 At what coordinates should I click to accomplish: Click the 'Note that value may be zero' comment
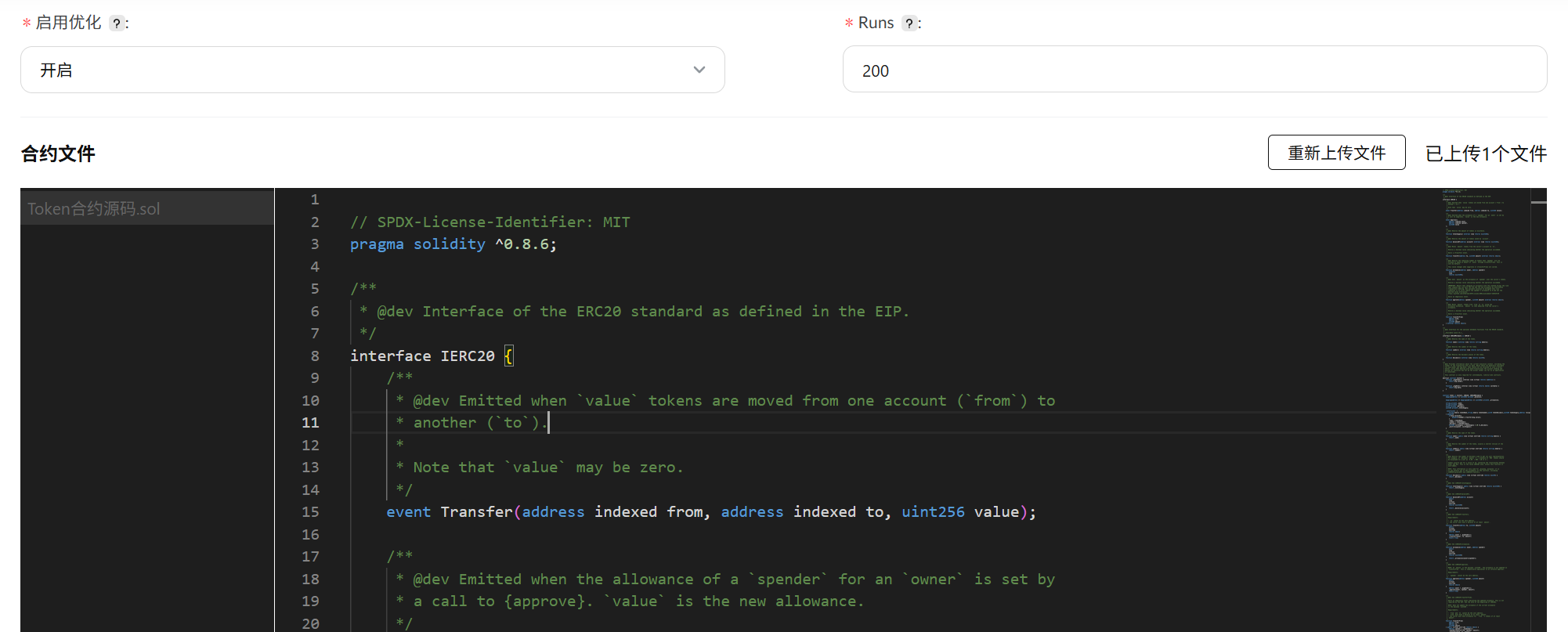point(547,468)
